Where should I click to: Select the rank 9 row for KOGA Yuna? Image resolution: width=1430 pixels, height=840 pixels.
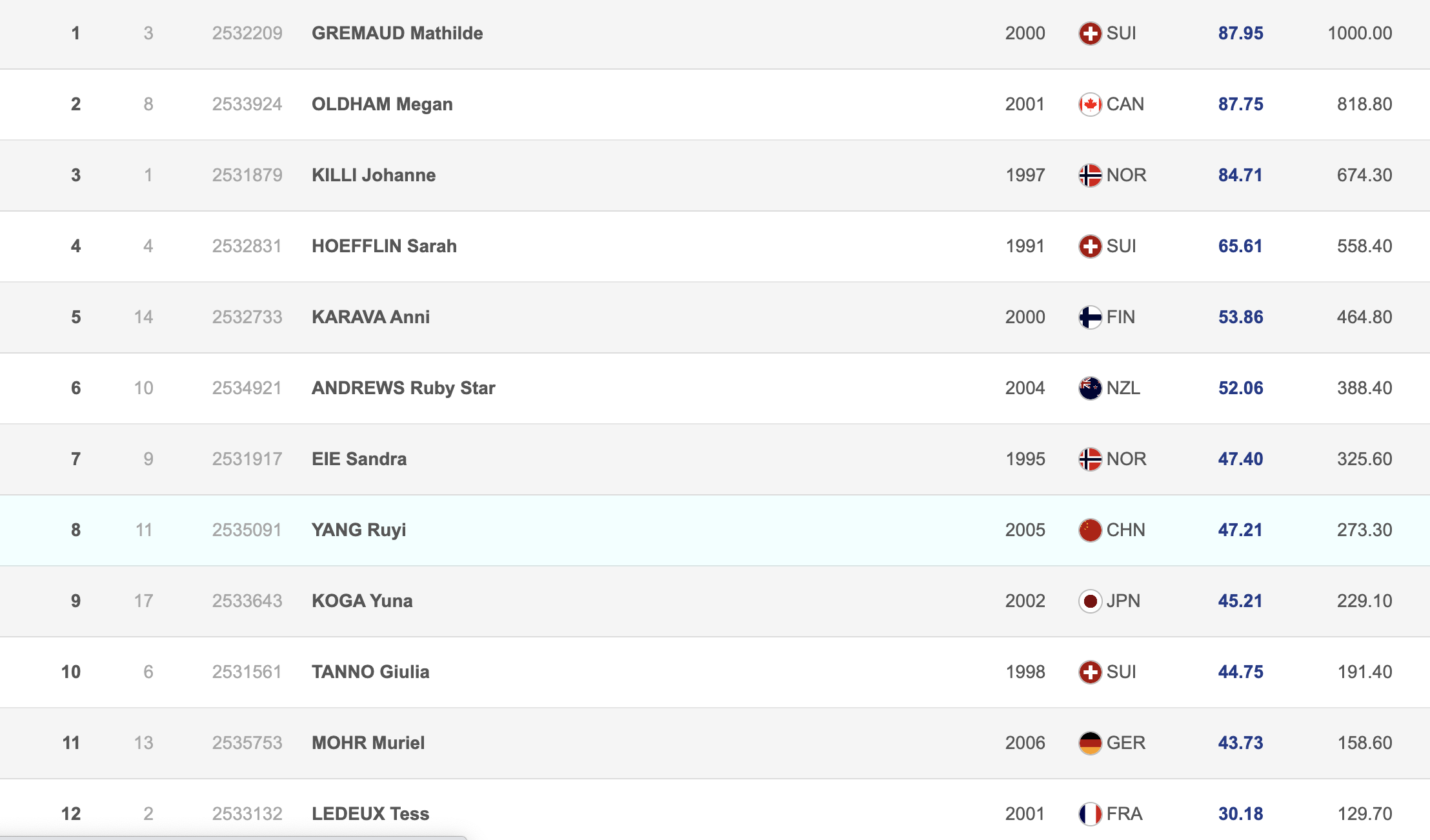(x=76, y=601)
